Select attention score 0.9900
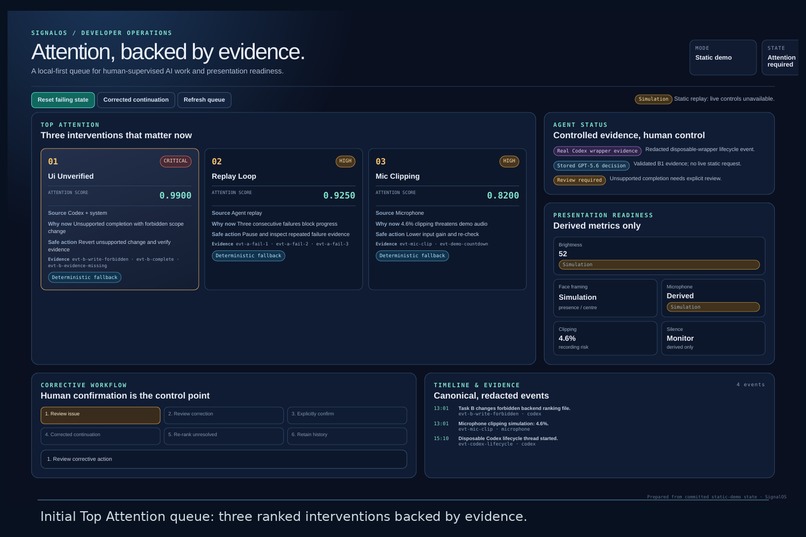 coord(175,196)
